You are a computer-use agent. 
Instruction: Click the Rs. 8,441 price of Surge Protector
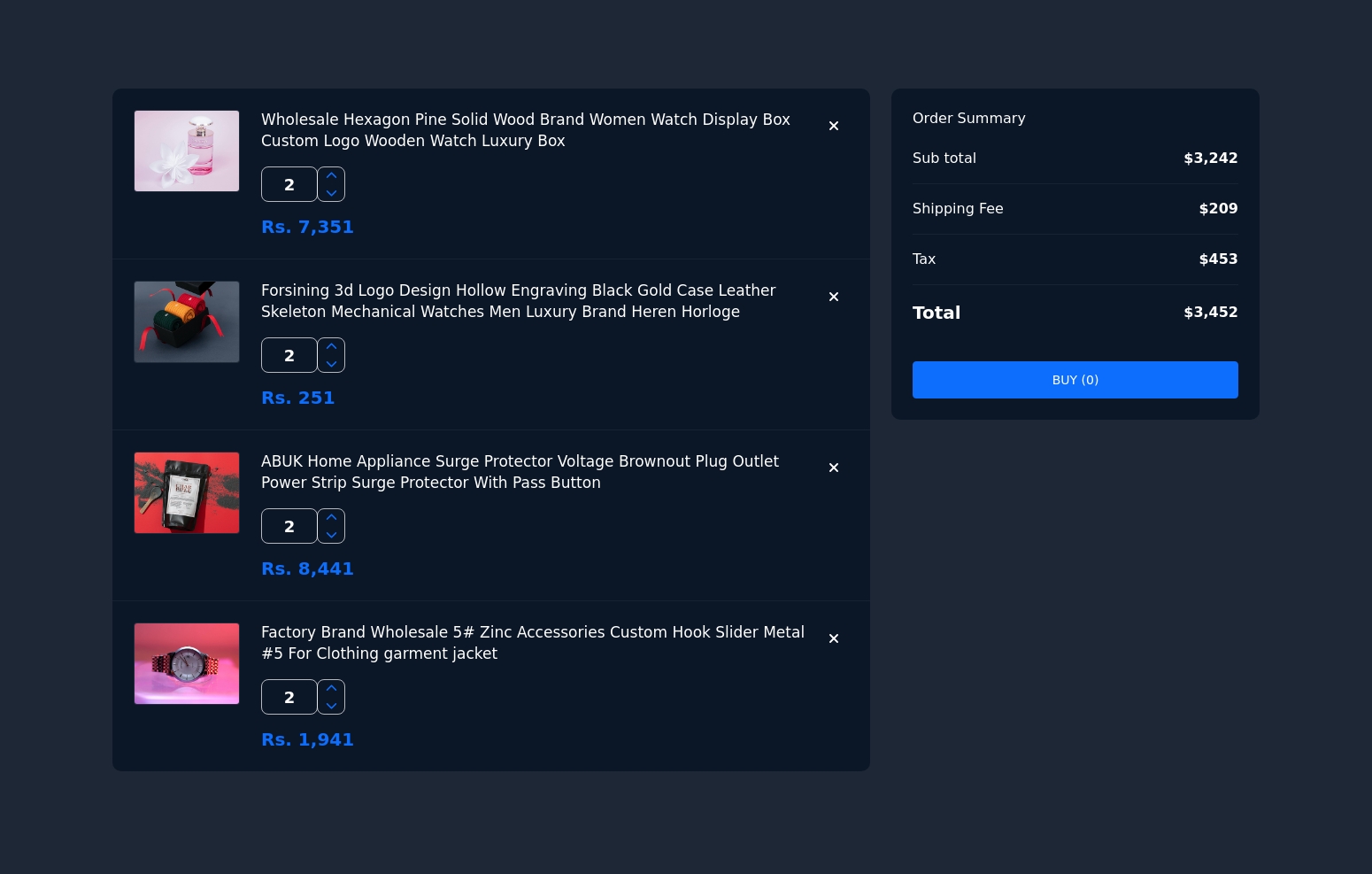point(307,568)
